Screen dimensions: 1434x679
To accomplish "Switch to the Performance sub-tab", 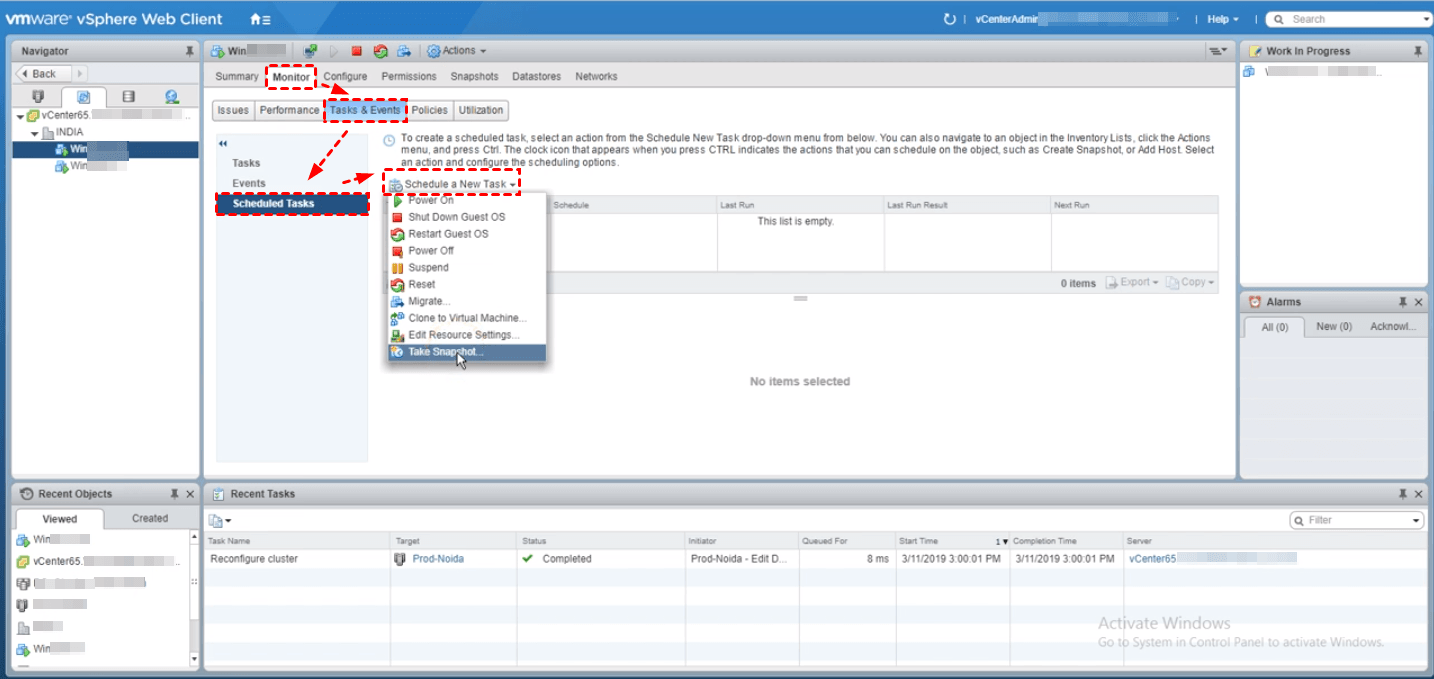I will click(289, 110).
